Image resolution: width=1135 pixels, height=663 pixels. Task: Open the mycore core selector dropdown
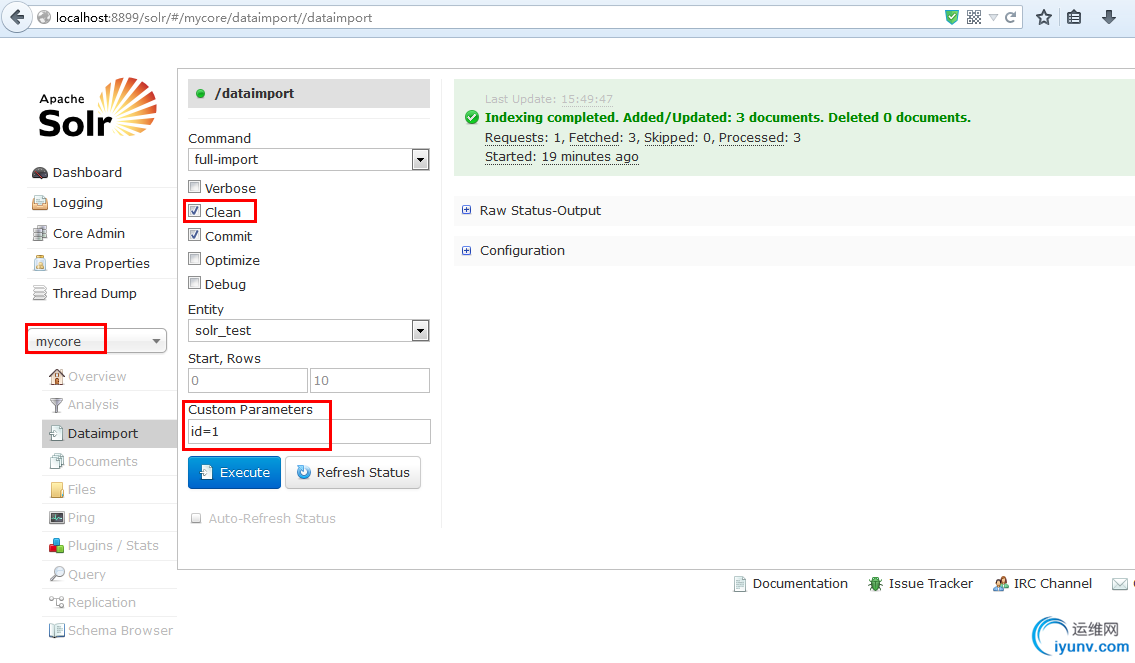tap(96, 341)
